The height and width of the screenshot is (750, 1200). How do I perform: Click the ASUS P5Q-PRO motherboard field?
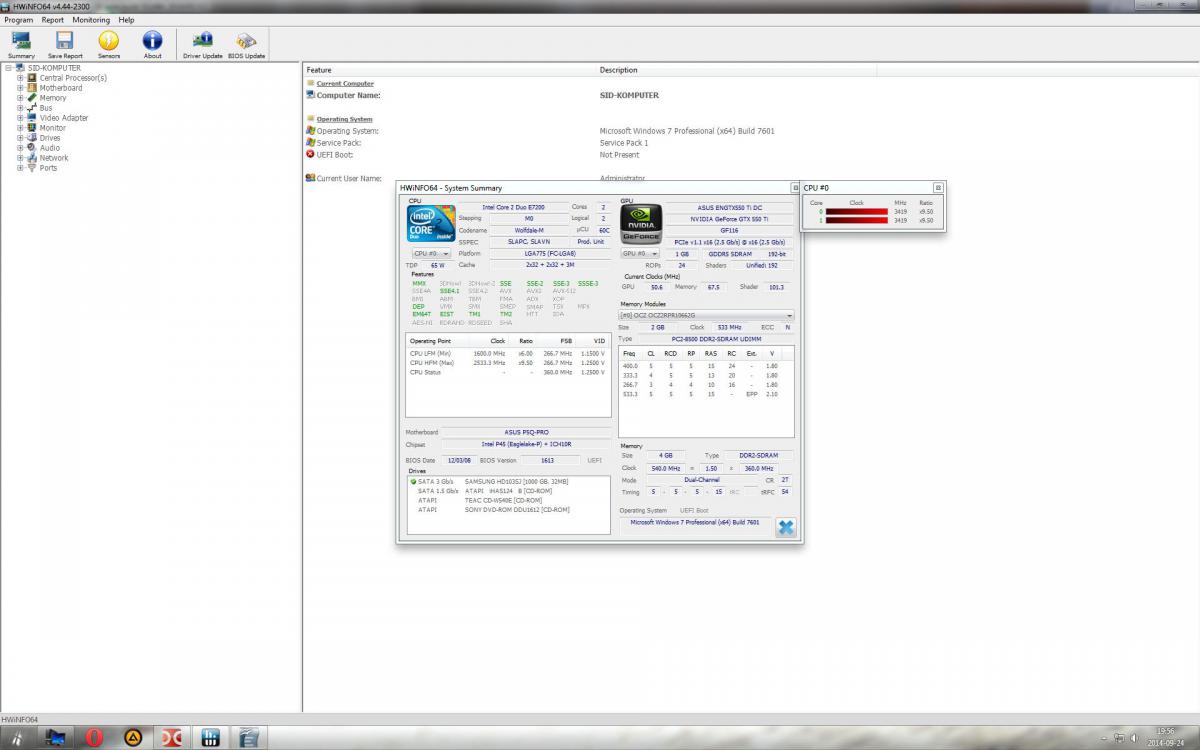coord(526,432)
